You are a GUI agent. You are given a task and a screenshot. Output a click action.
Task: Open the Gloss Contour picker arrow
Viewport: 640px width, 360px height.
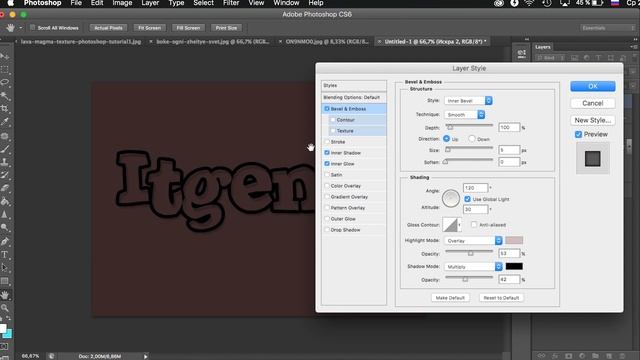[x=460, y=225]
